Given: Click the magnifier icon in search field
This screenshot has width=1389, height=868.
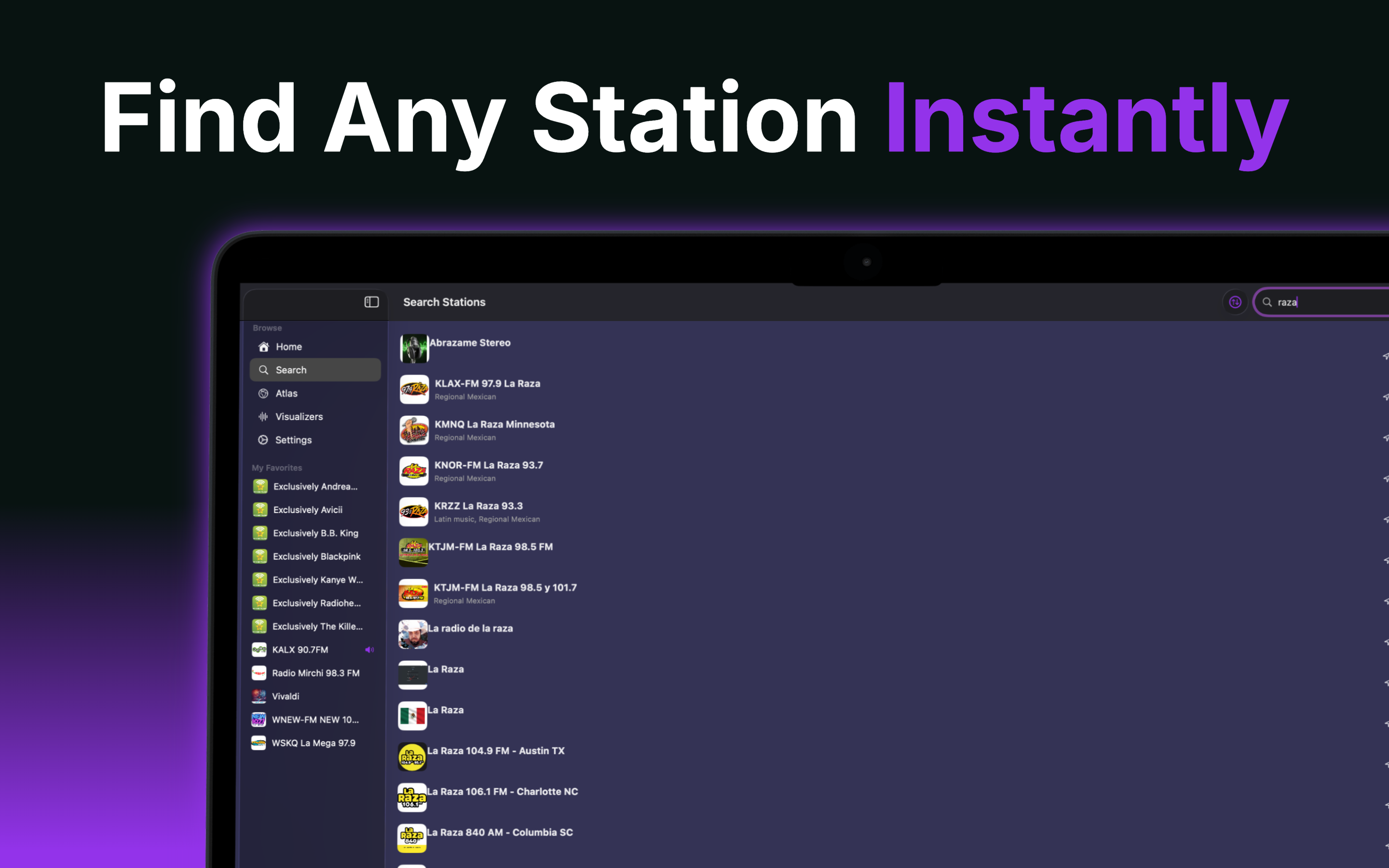Looking at the screenshot, I should tap(1267, 302).
